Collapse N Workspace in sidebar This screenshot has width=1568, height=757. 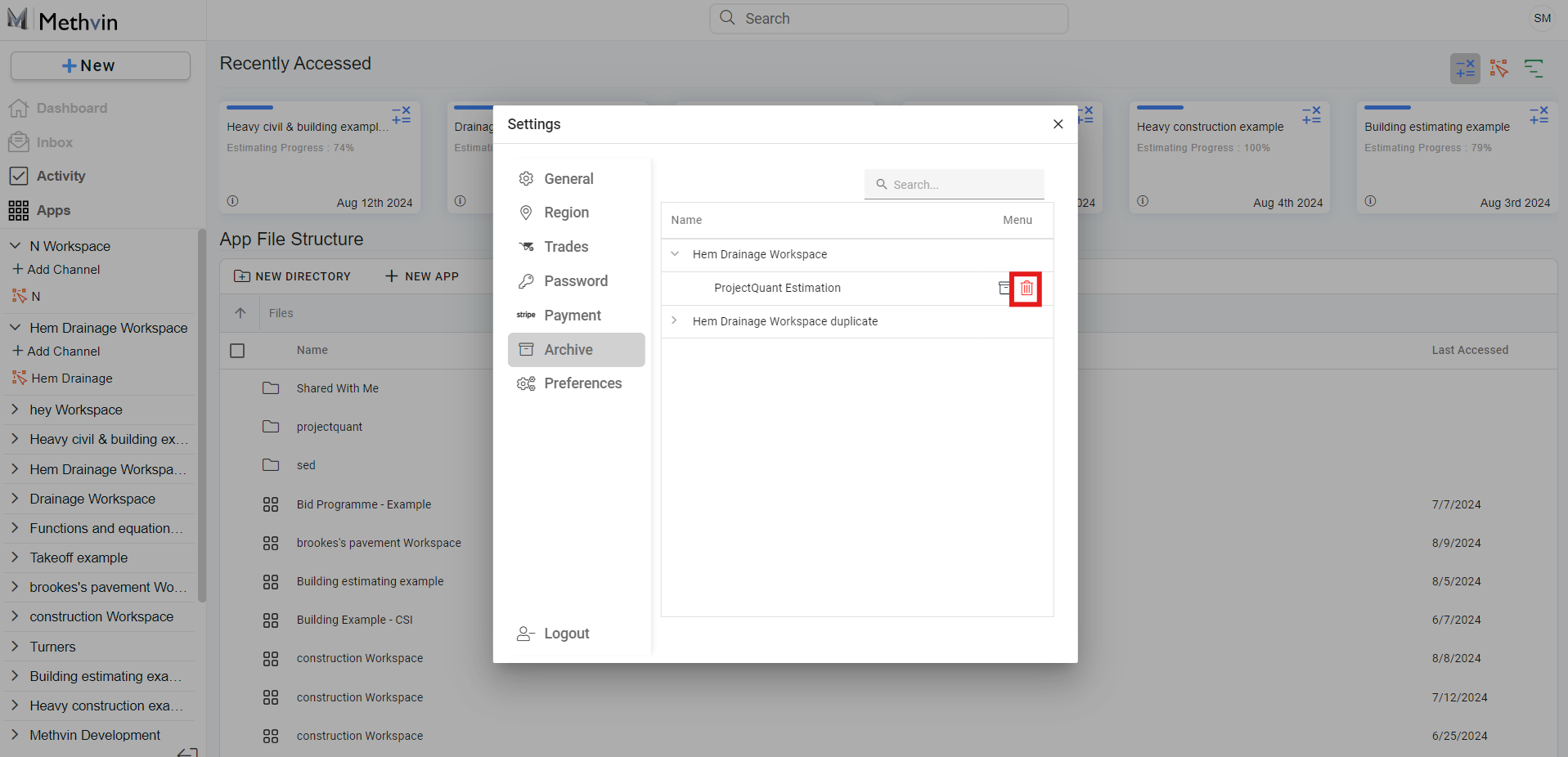[15, 246]
